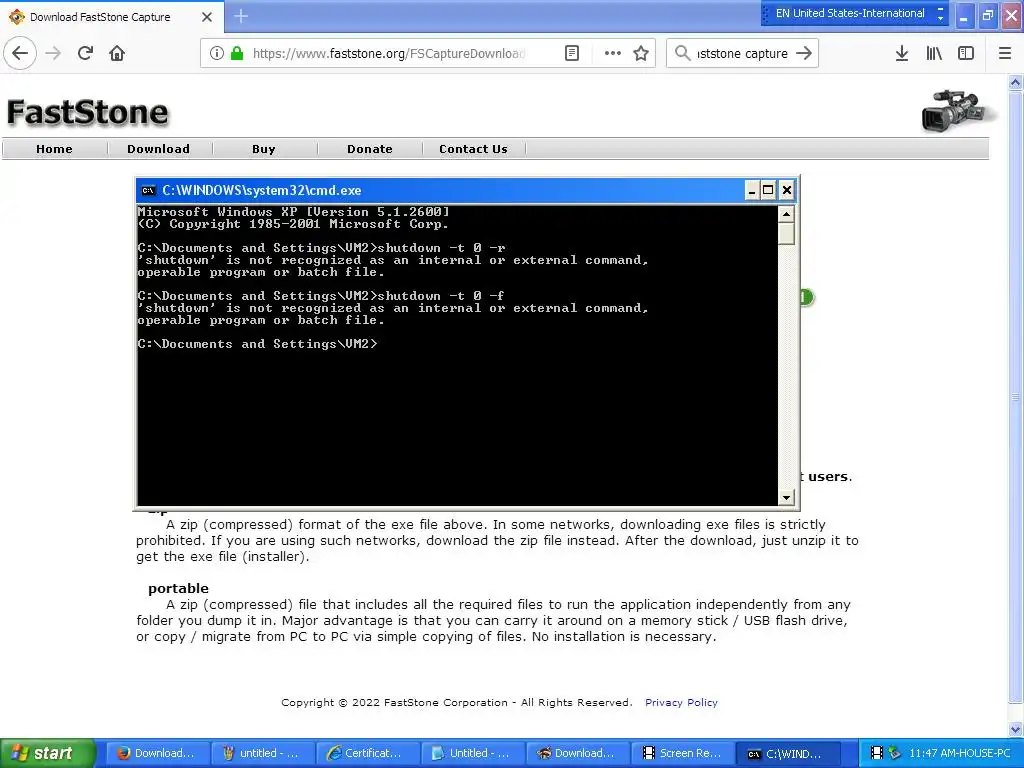1024x768 pixels.
Task: Click the film strip tray icon
Action: [877, 753]
